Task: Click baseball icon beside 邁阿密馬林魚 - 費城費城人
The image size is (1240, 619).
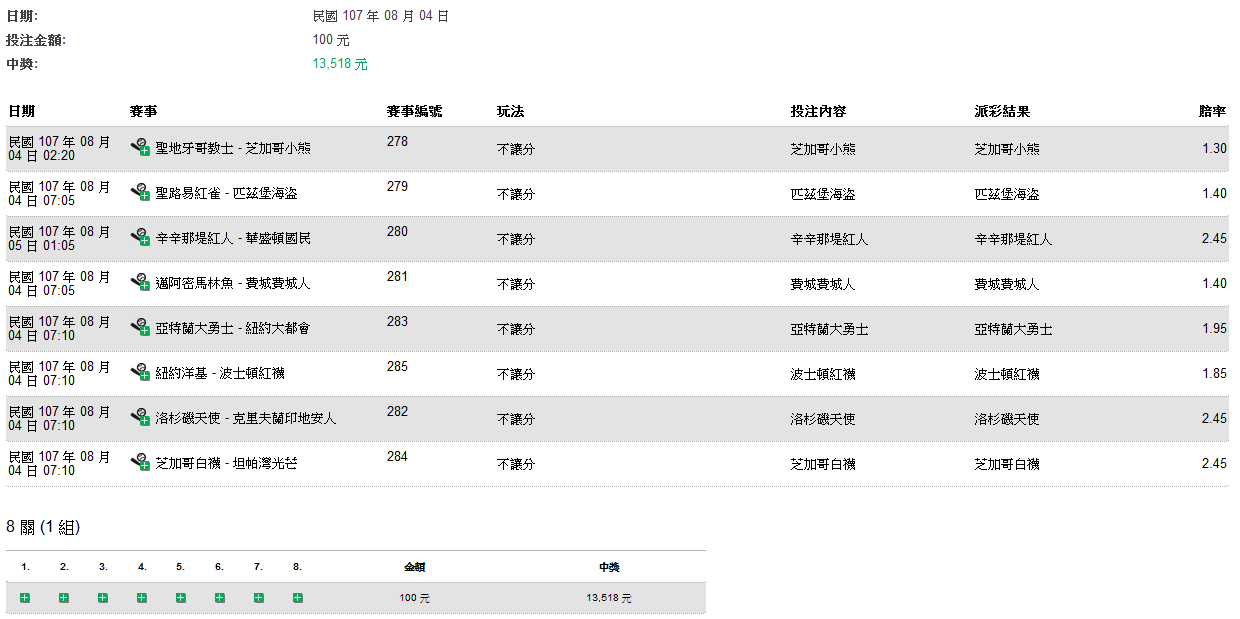Action: tap(140, 282)
